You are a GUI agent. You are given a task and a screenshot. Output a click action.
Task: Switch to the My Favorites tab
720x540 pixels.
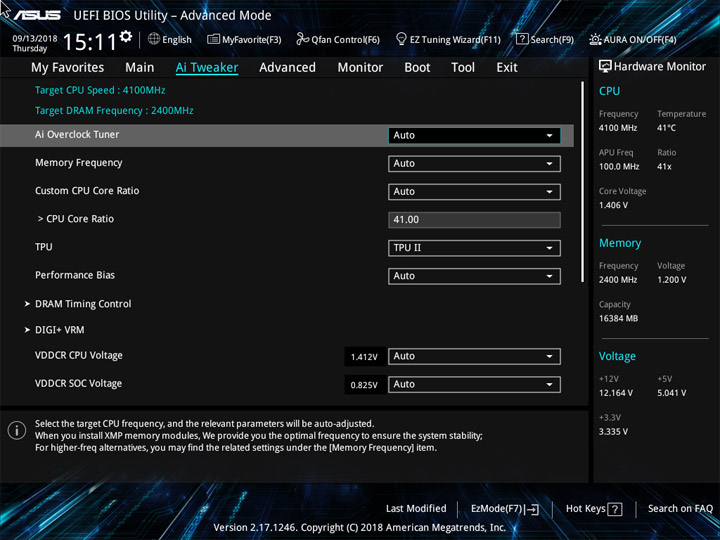pos(68,68)
